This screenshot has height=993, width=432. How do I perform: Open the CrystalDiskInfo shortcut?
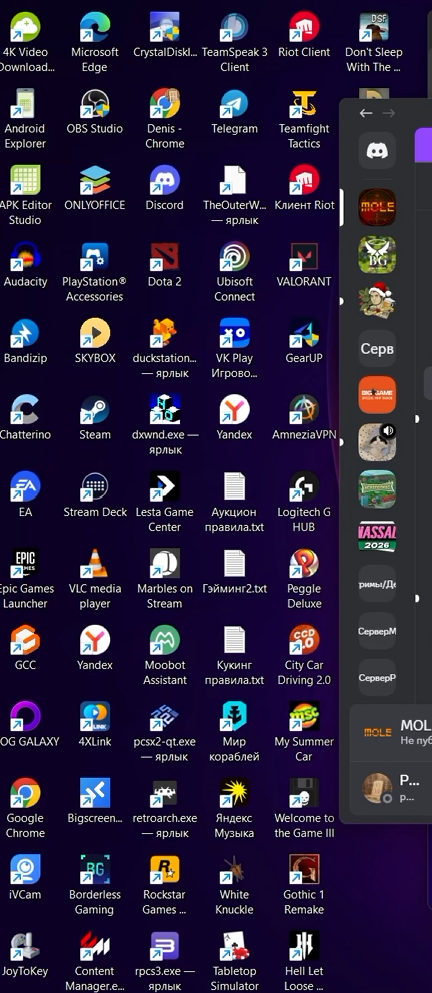coord(165,28)
